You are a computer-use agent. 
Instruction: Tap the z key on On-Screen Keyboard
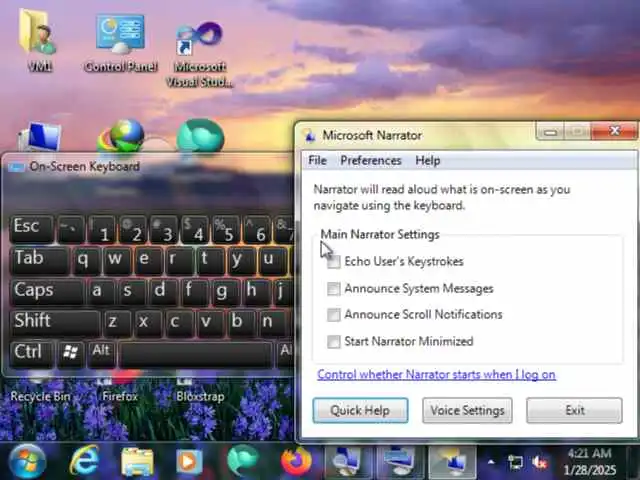pos(116,322)
